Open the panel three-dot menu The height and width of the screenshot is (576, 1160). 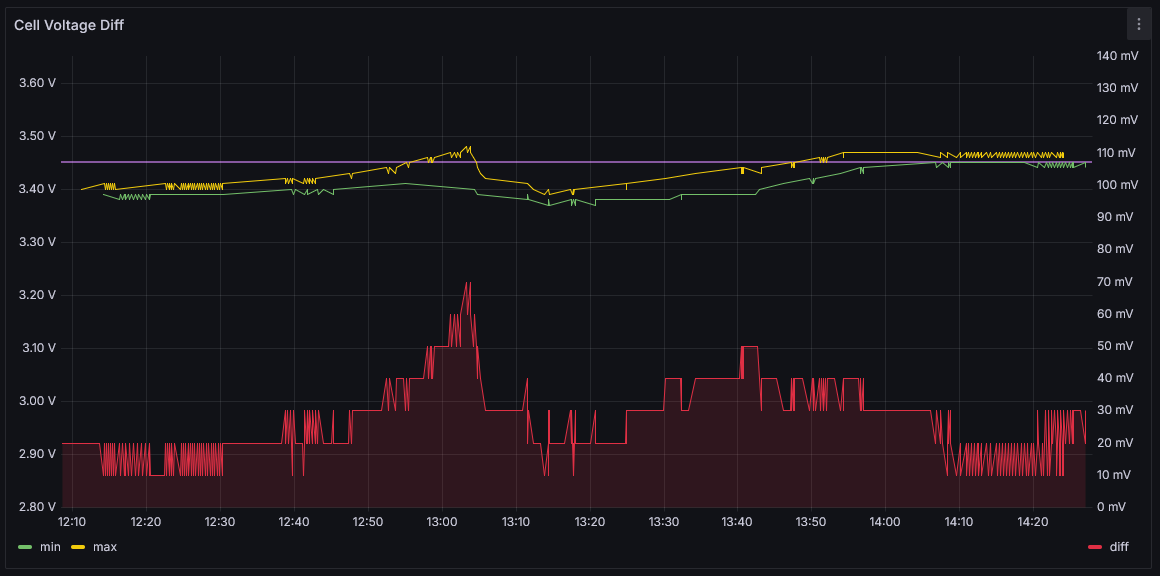click(1139, 25)
